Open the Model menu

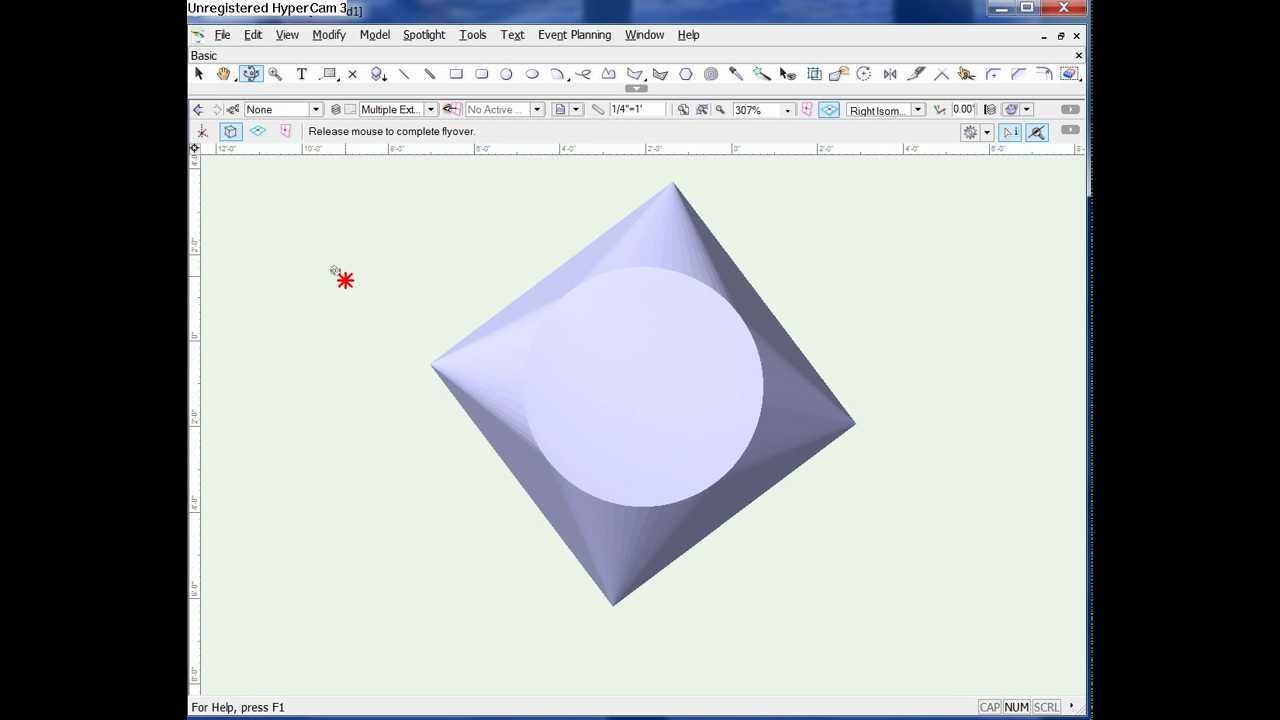[x=375, y=35]
